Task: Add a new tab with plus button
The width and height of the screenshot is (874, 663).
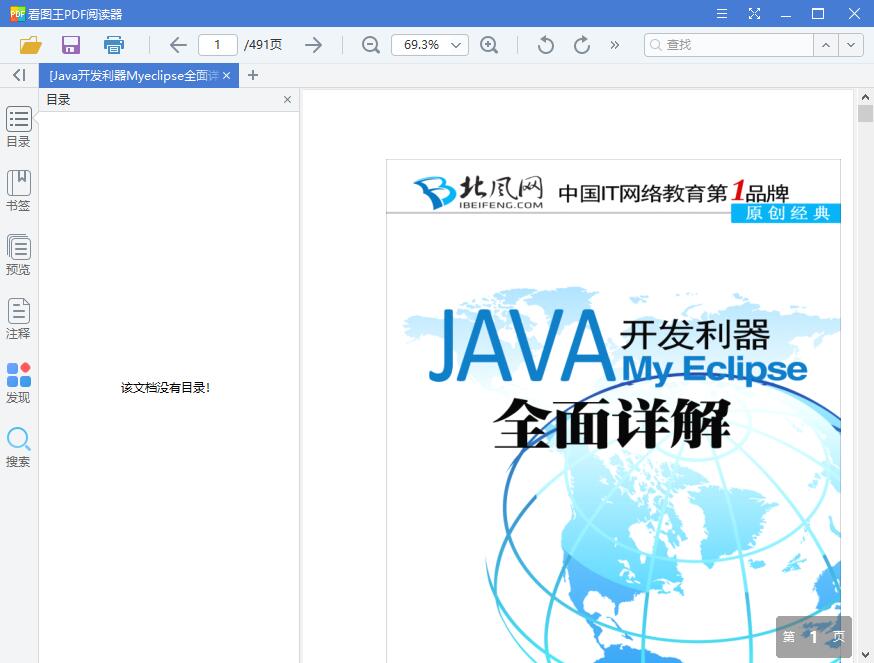Action: coord(253,75)
